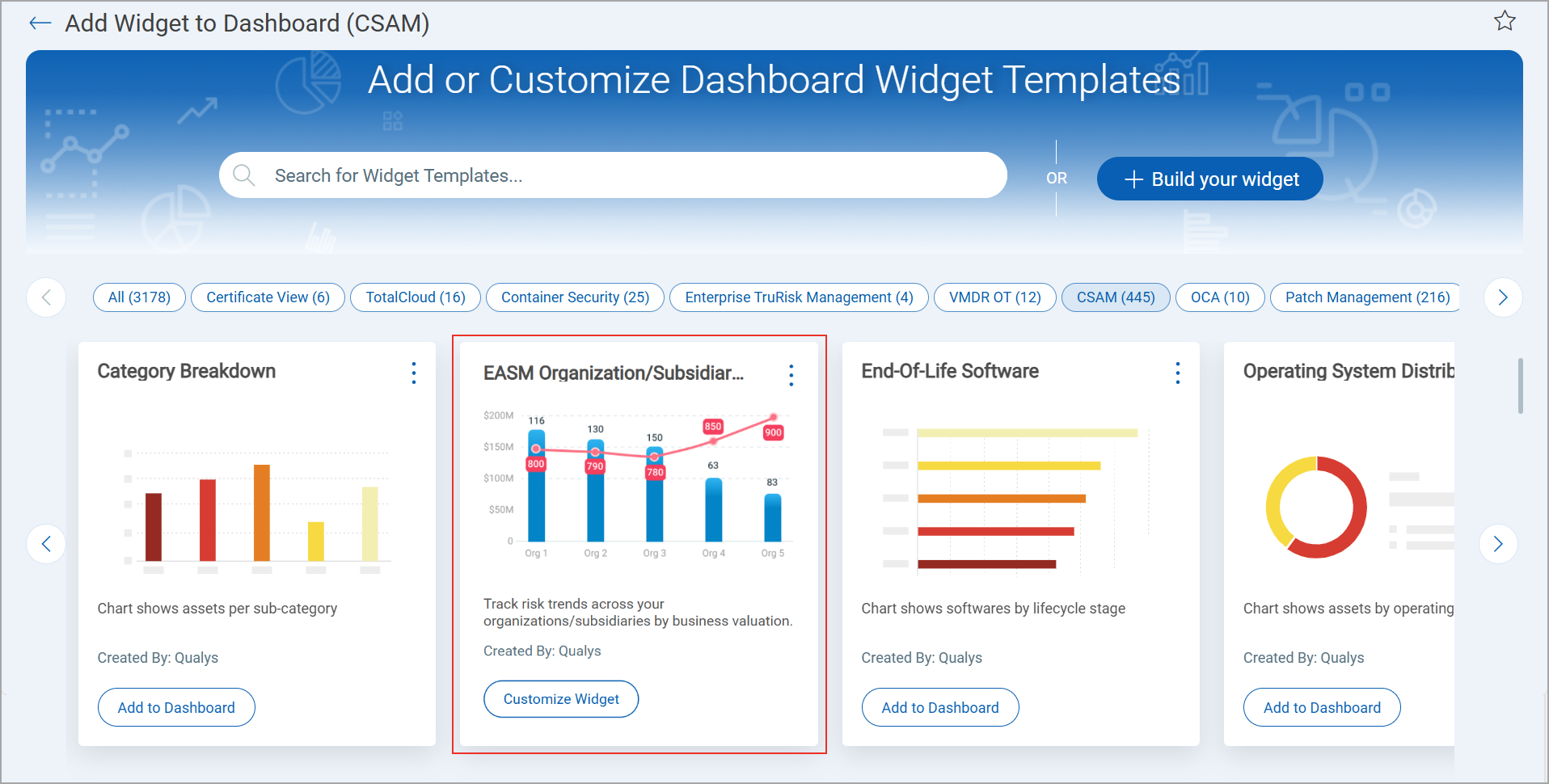1549x784 pixels.
Task: Add Category Breakdown widget to dashboard
Action: [176, 707]
